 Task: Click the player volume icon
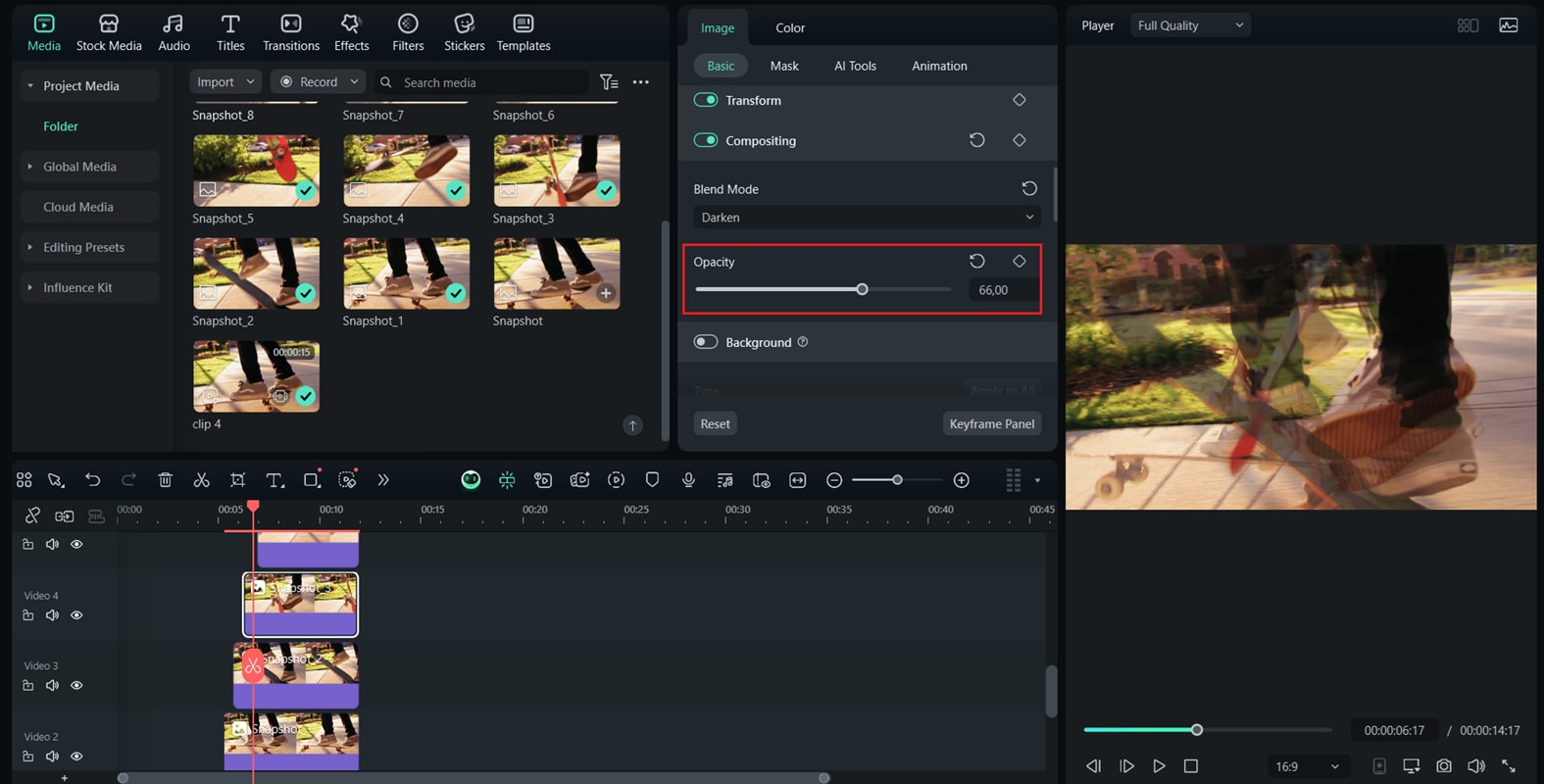pyautogui.click(x=1476, y=766)
